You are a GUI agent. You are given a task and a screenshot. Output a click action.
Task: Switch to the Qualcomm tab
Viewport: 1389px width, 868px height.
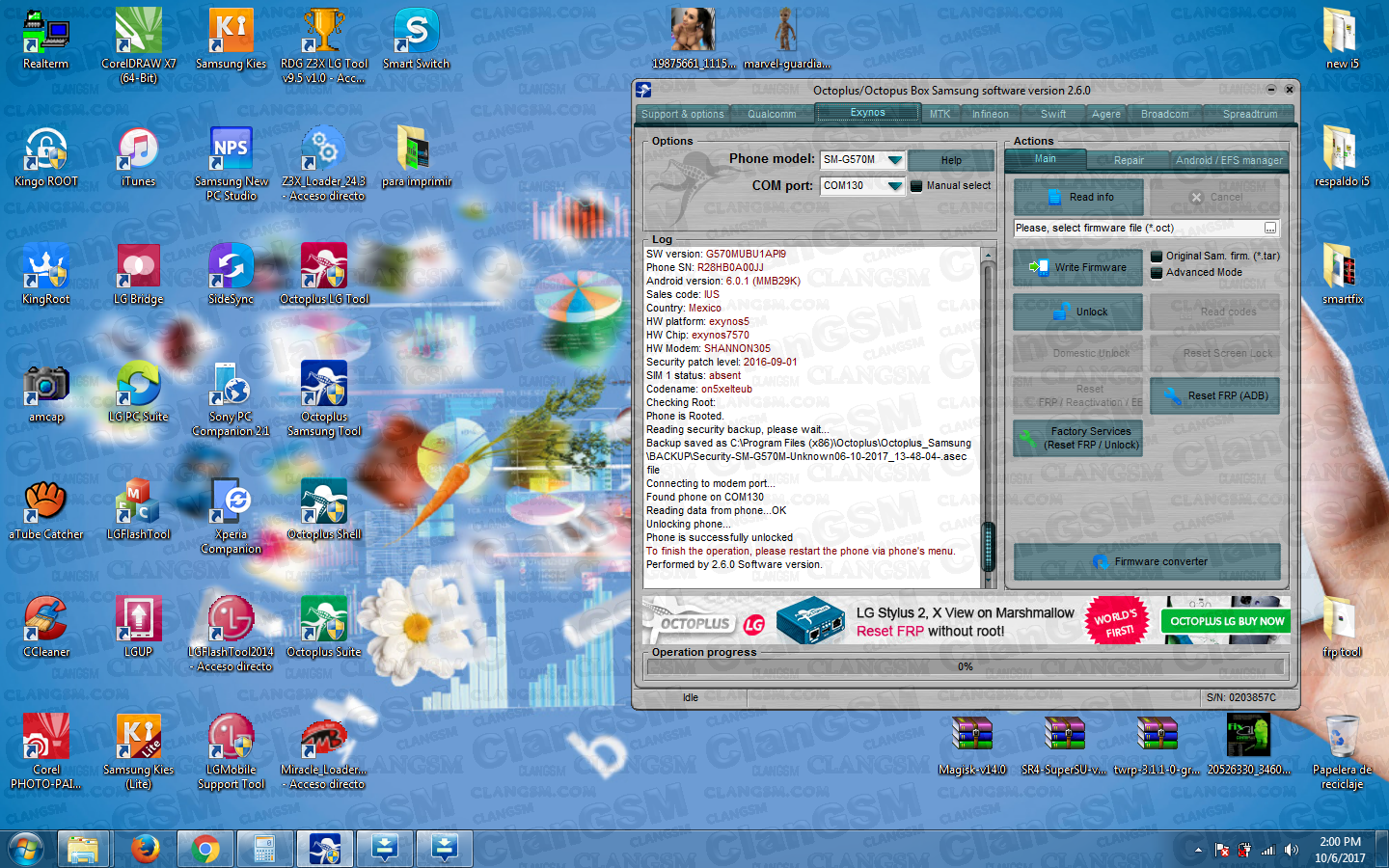point(772,114)
